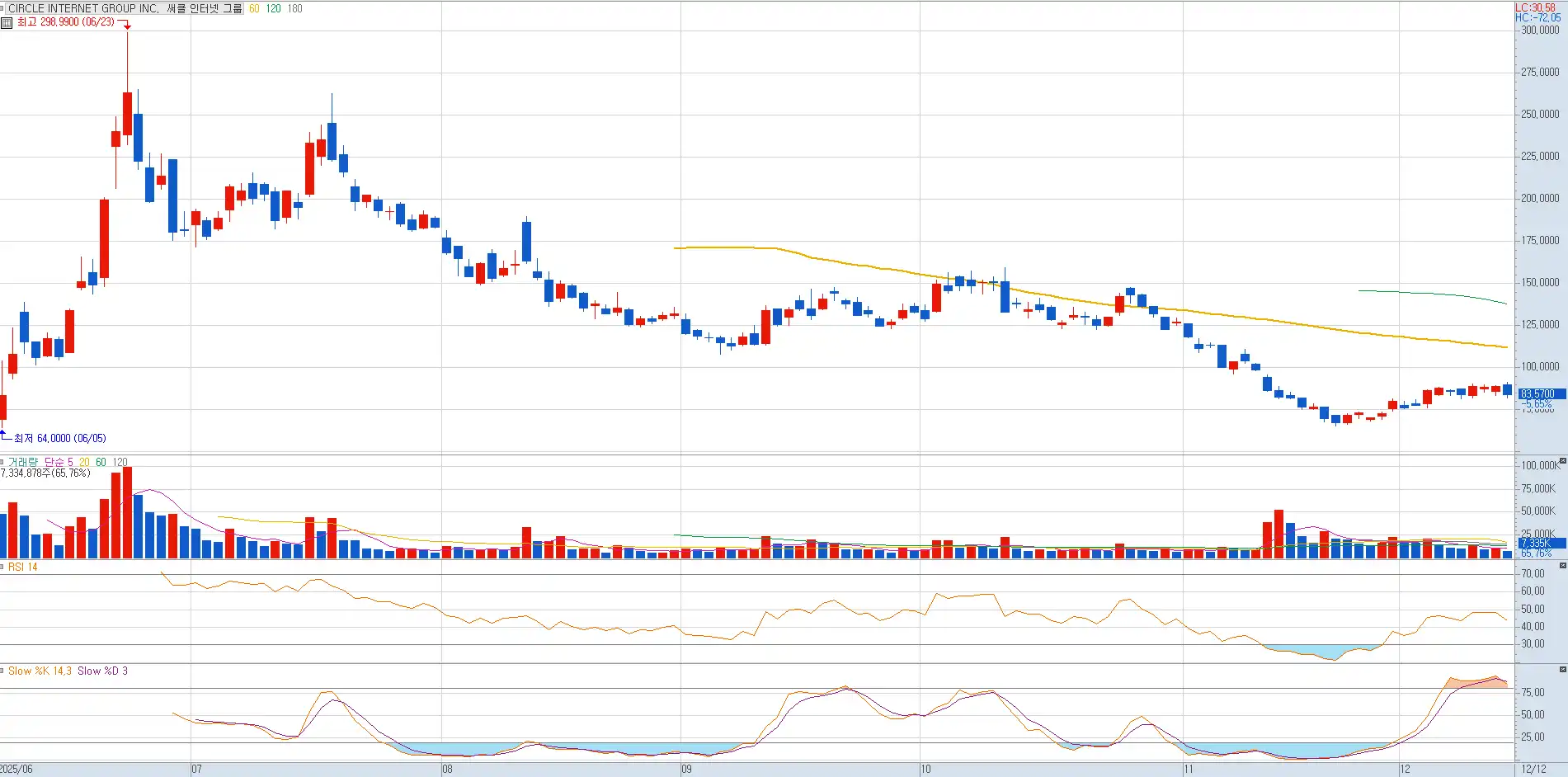Click the 300.0000 price axis label
This screenshot has height=777, width=1568.
click(1540, 30)
